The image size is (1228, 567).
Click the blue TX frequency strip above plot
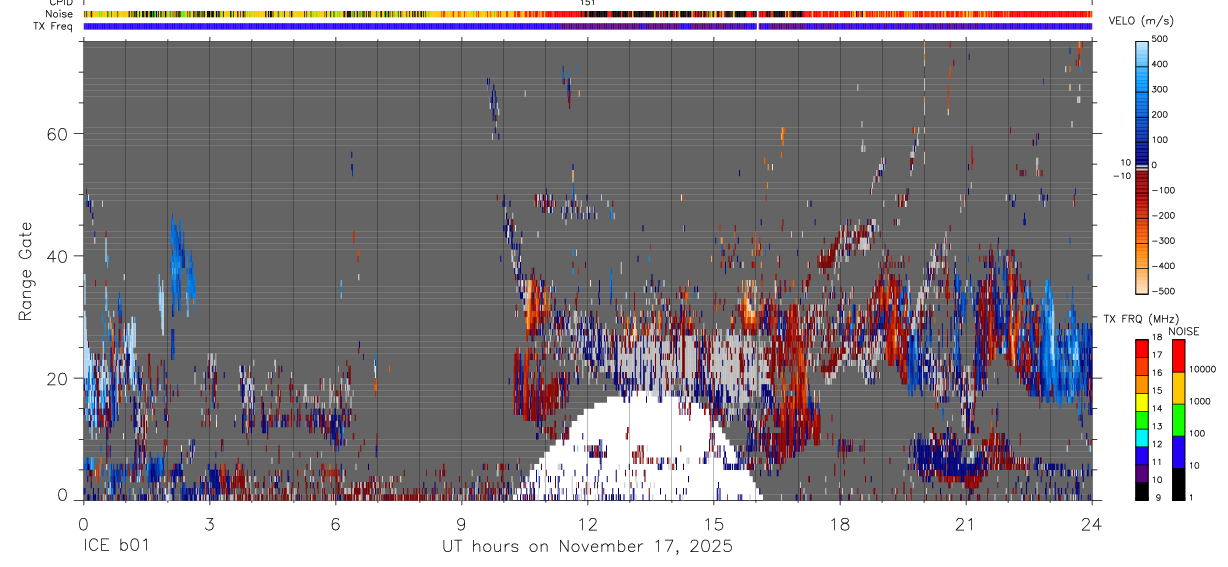pos(587,26)
